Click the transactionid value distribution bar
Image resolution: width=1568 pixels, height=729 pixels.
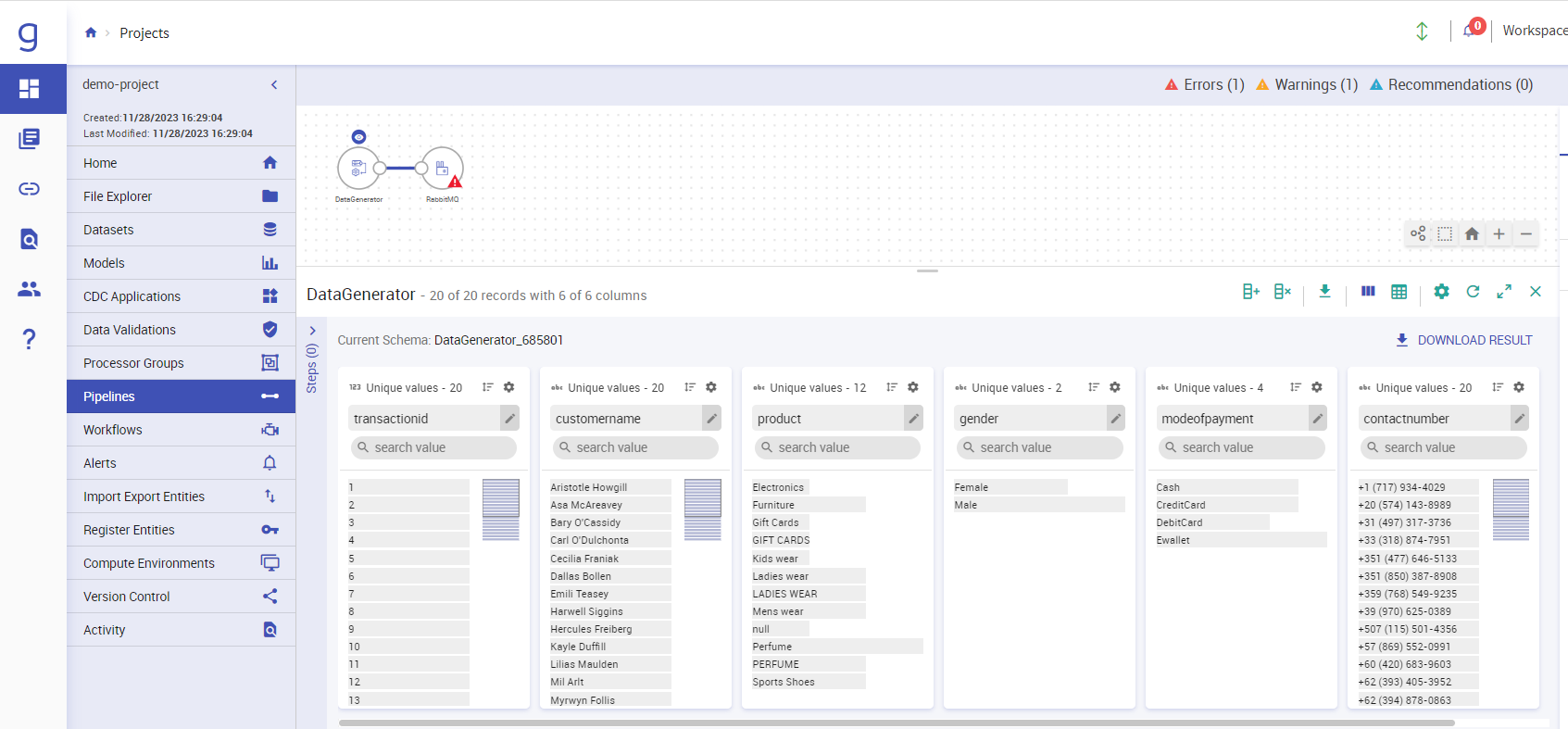tap(500, 509)
